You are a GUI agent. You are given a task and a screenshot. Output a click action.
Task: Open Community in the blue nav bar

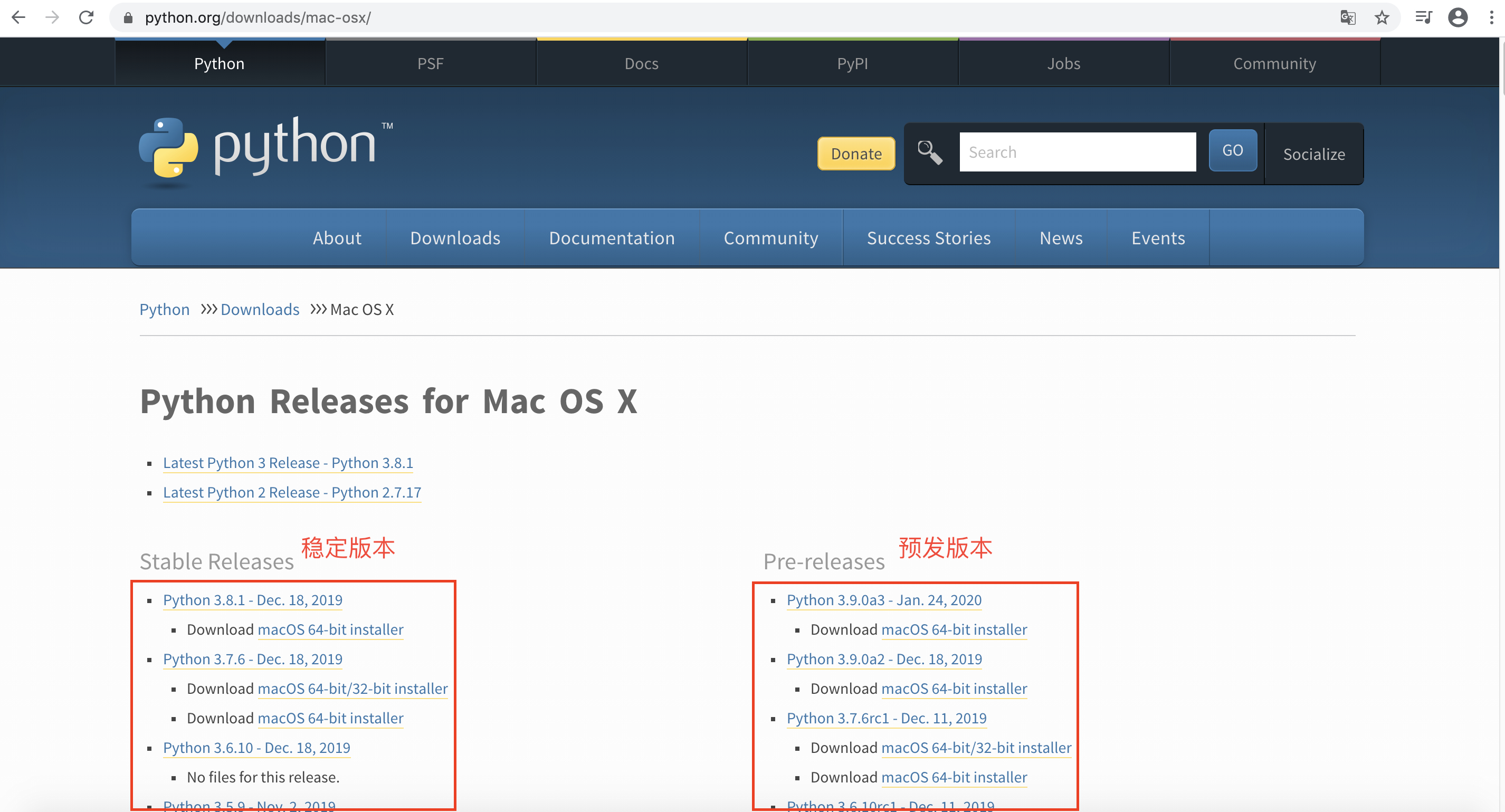[770, 238]
